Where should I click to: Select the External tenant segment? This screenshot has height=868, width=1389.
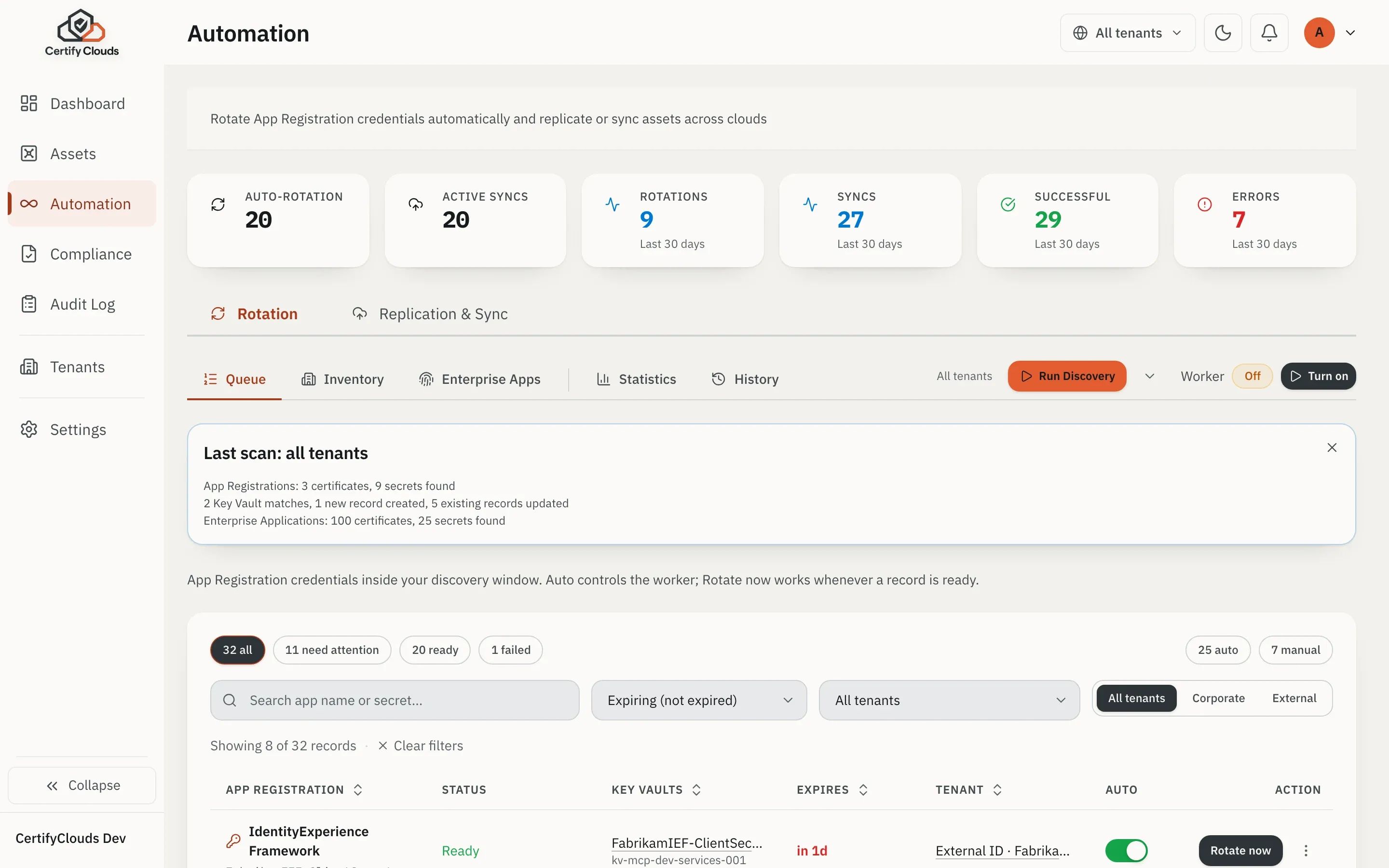pos(1294,698)
